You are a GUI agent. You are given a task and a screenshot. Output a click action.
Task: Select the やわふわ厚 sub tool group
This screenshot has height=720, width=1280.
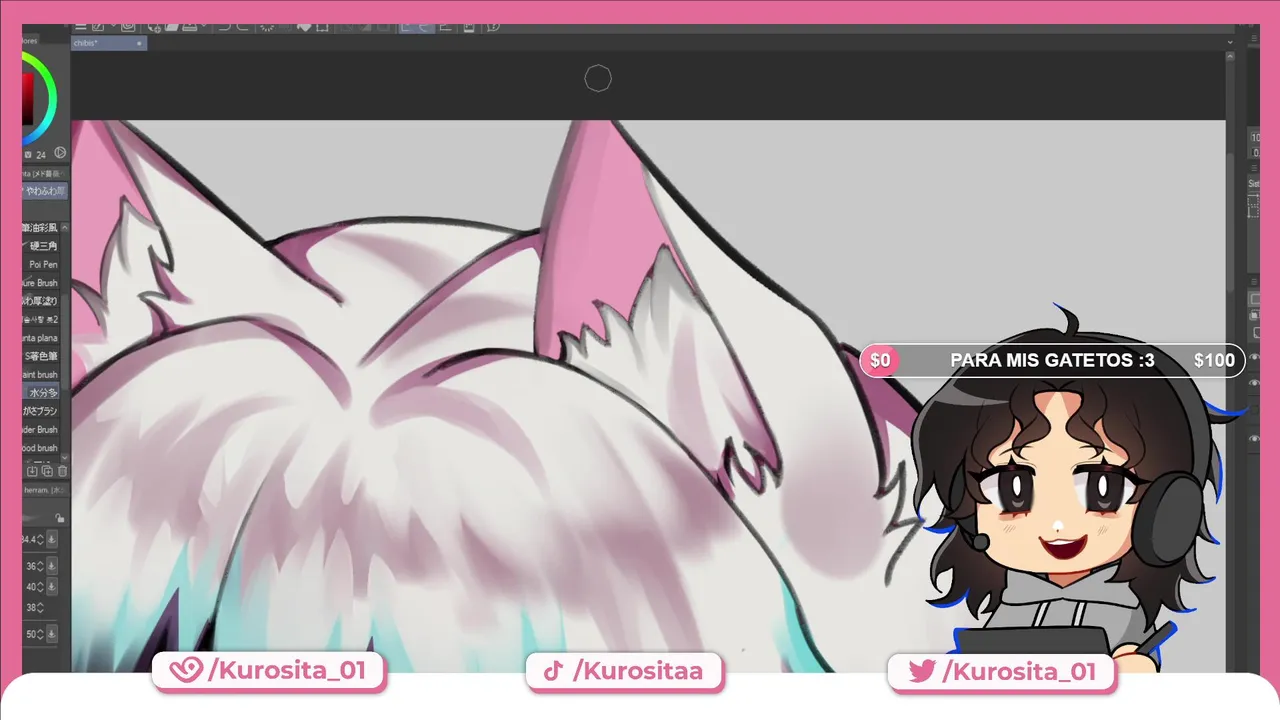pos(46,190)
